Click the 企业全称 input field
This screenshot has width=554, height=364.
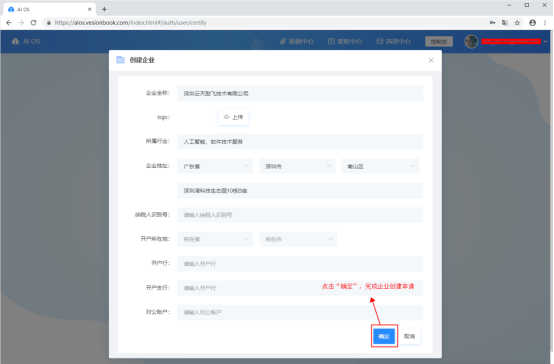click(300, 93)
